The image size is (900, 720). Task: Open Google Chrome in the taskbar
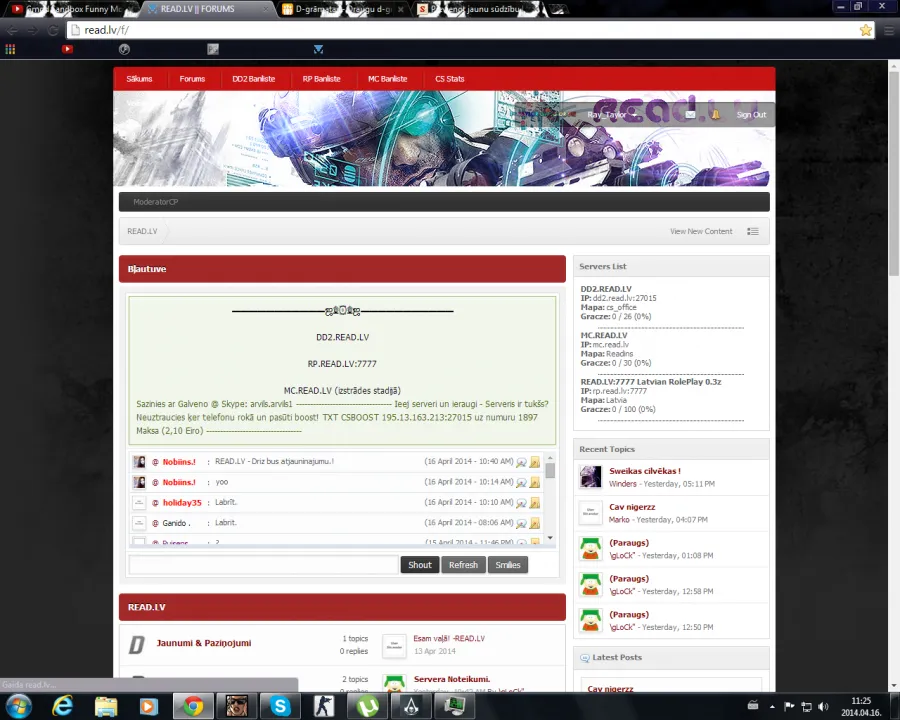193,706
